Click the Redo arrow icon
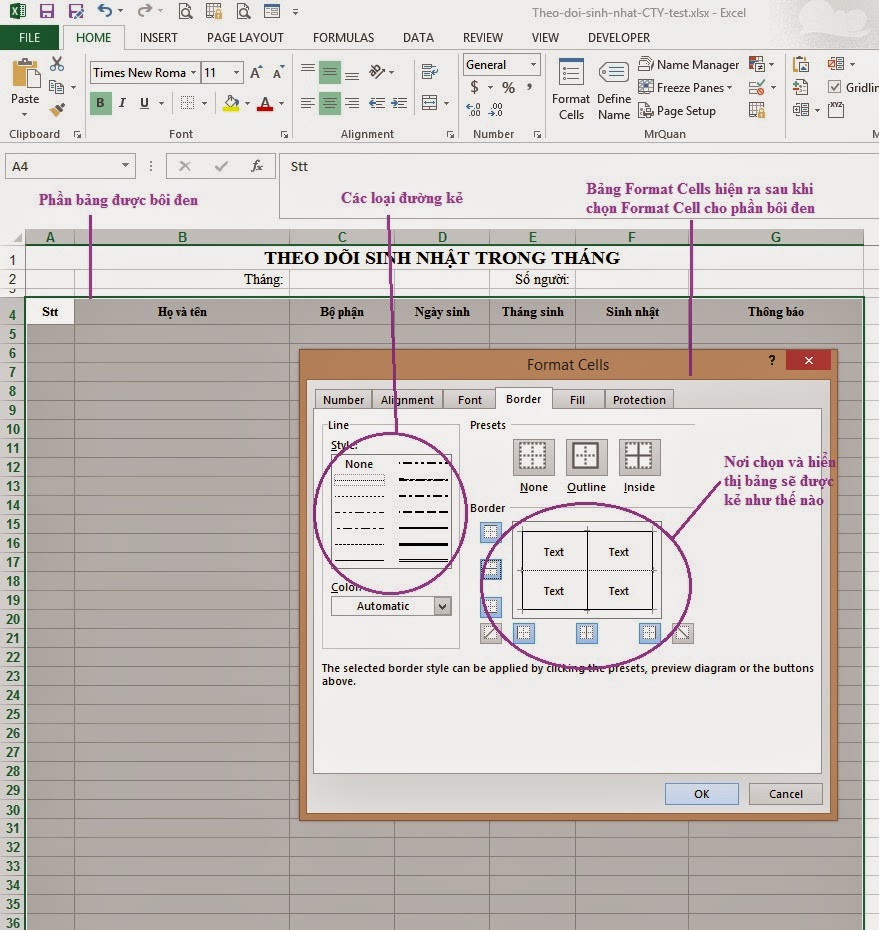 pos(144,11)
